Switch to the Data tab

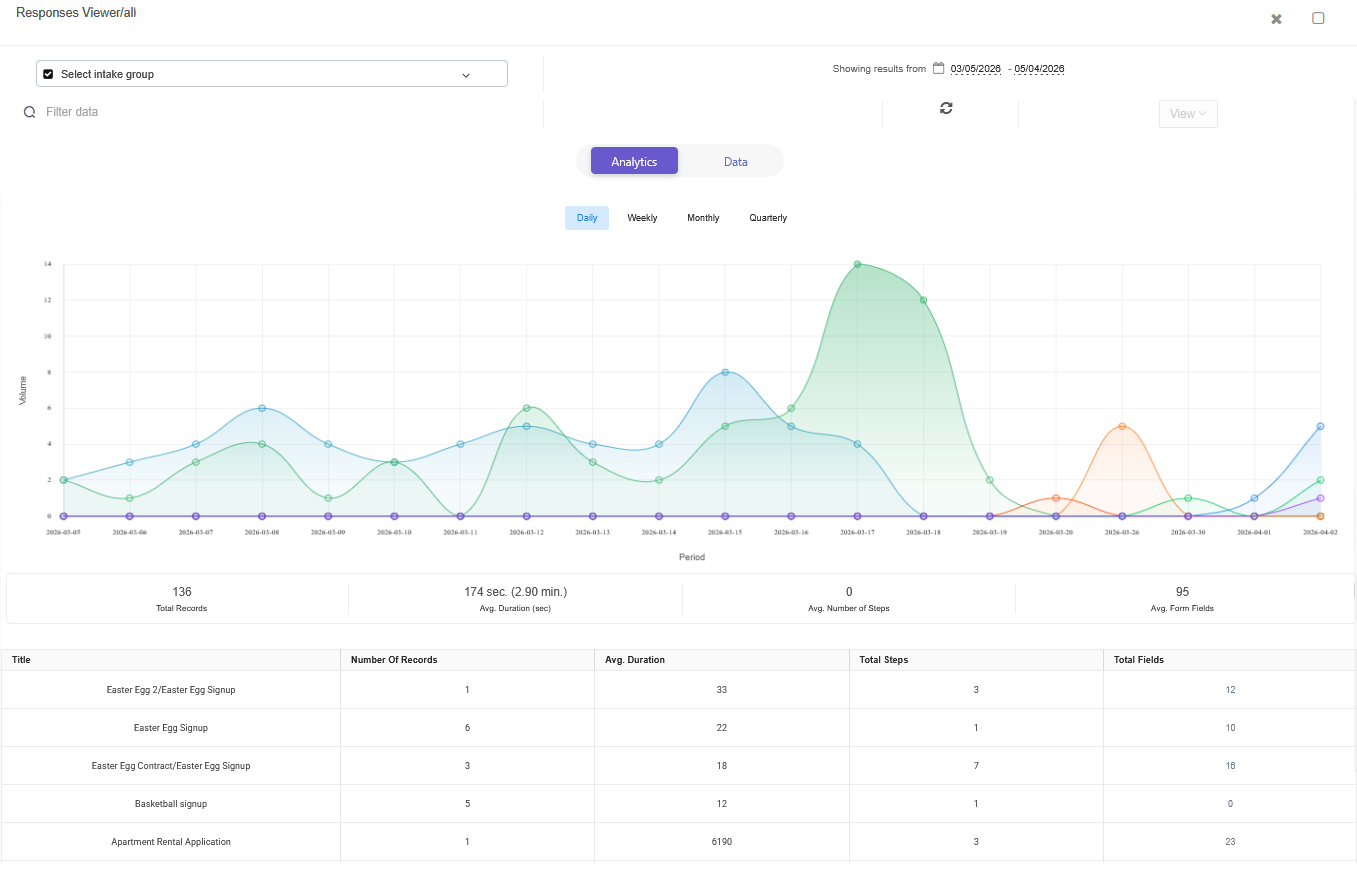pos(735,161)
